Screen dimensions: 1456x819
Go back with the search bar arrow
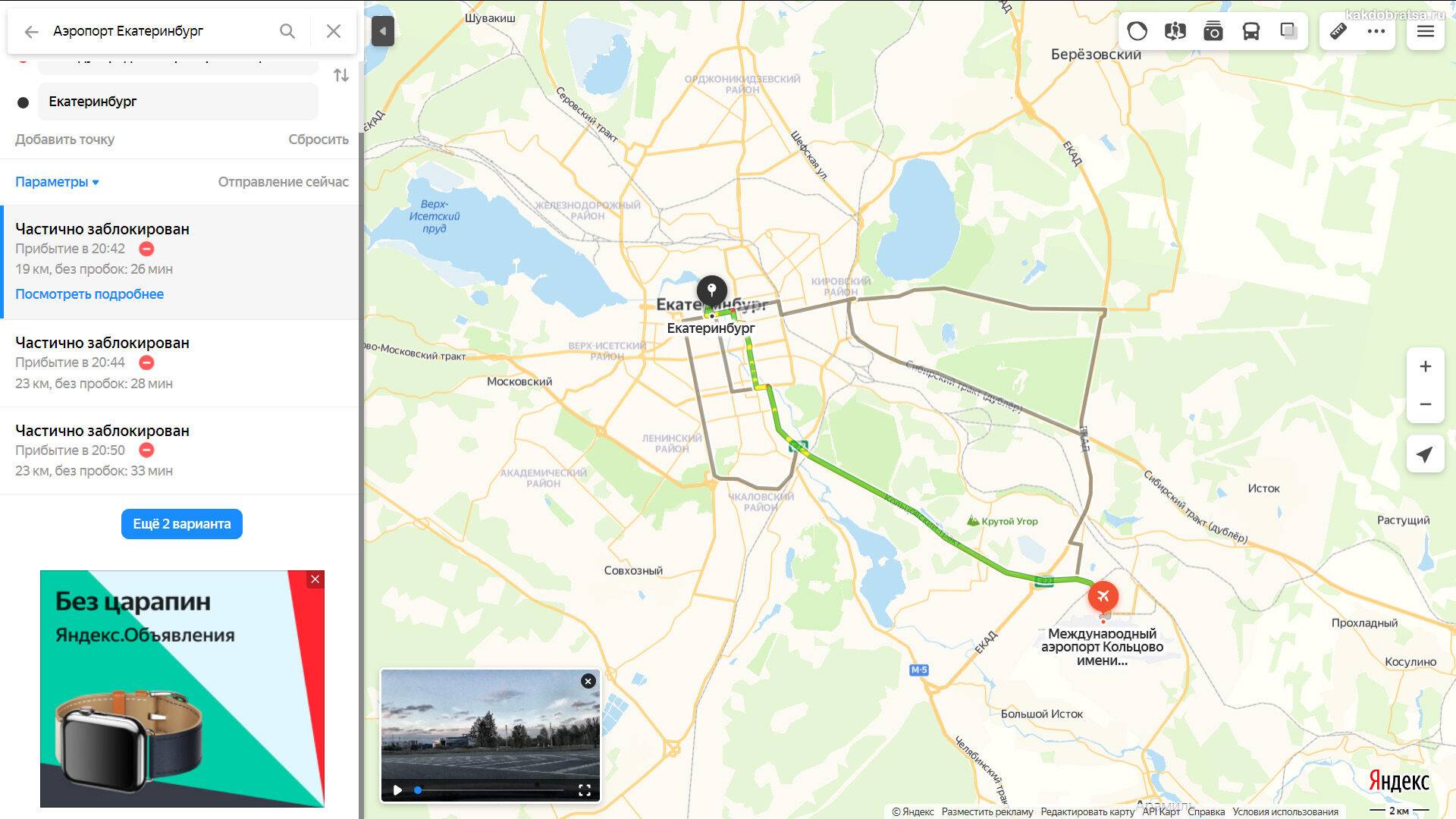point(31,32)
